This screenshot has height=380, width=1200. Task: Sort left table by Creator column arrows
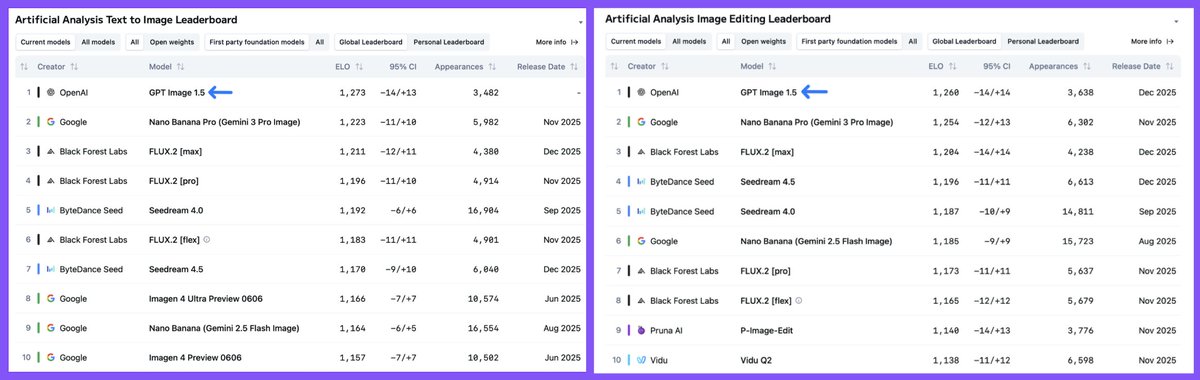[x=75, y=67]
